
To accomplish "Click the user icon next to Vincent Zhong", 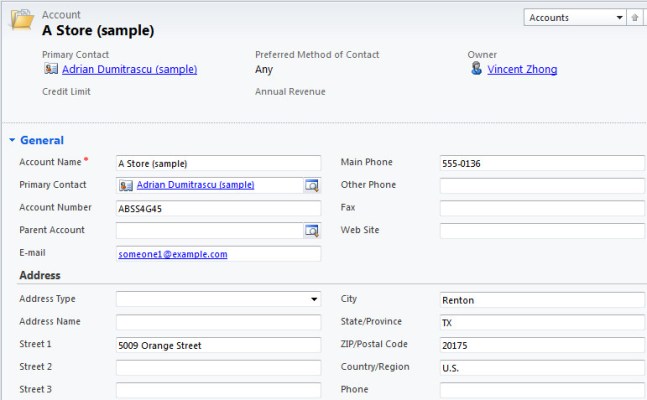I will pos(476,70).
